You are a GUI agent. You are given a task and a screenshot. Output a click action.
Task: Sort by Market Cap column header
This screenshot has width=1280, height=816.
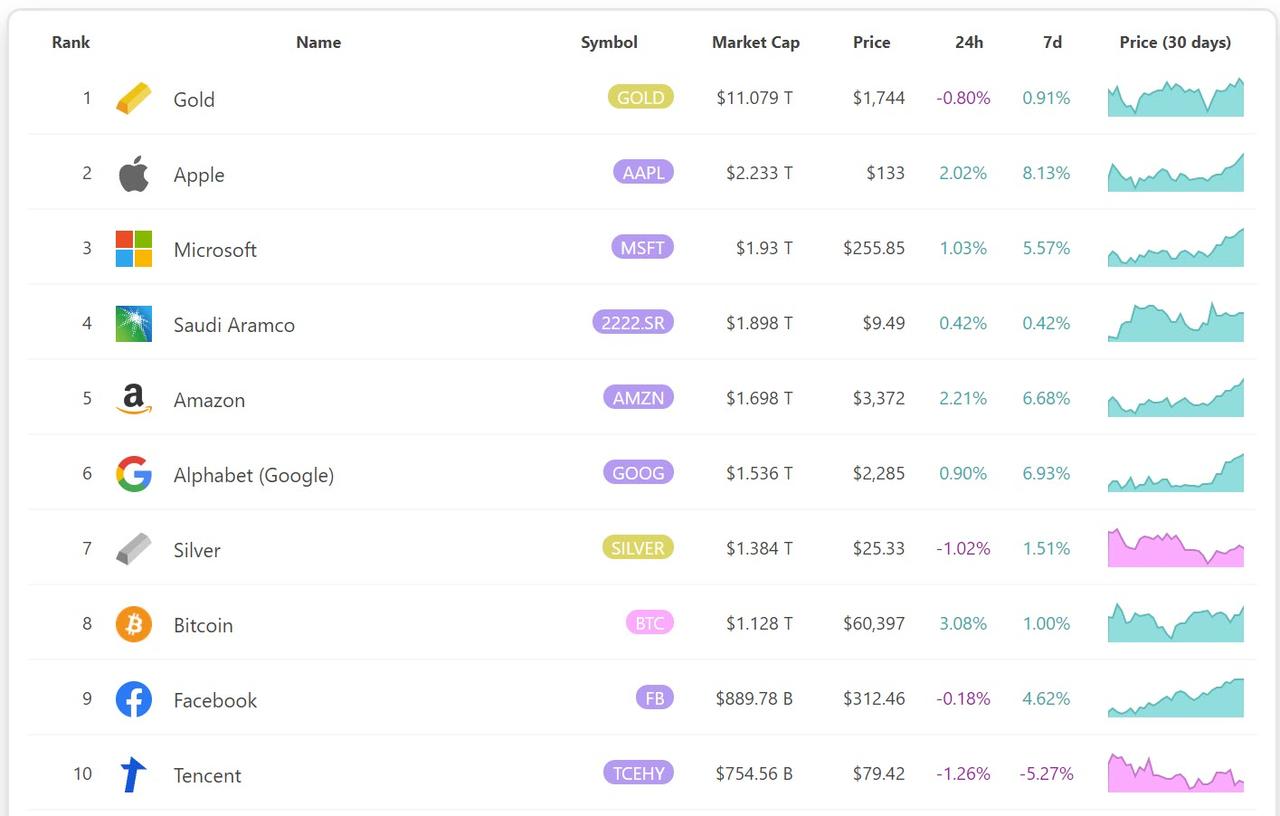tap(755, 42)
